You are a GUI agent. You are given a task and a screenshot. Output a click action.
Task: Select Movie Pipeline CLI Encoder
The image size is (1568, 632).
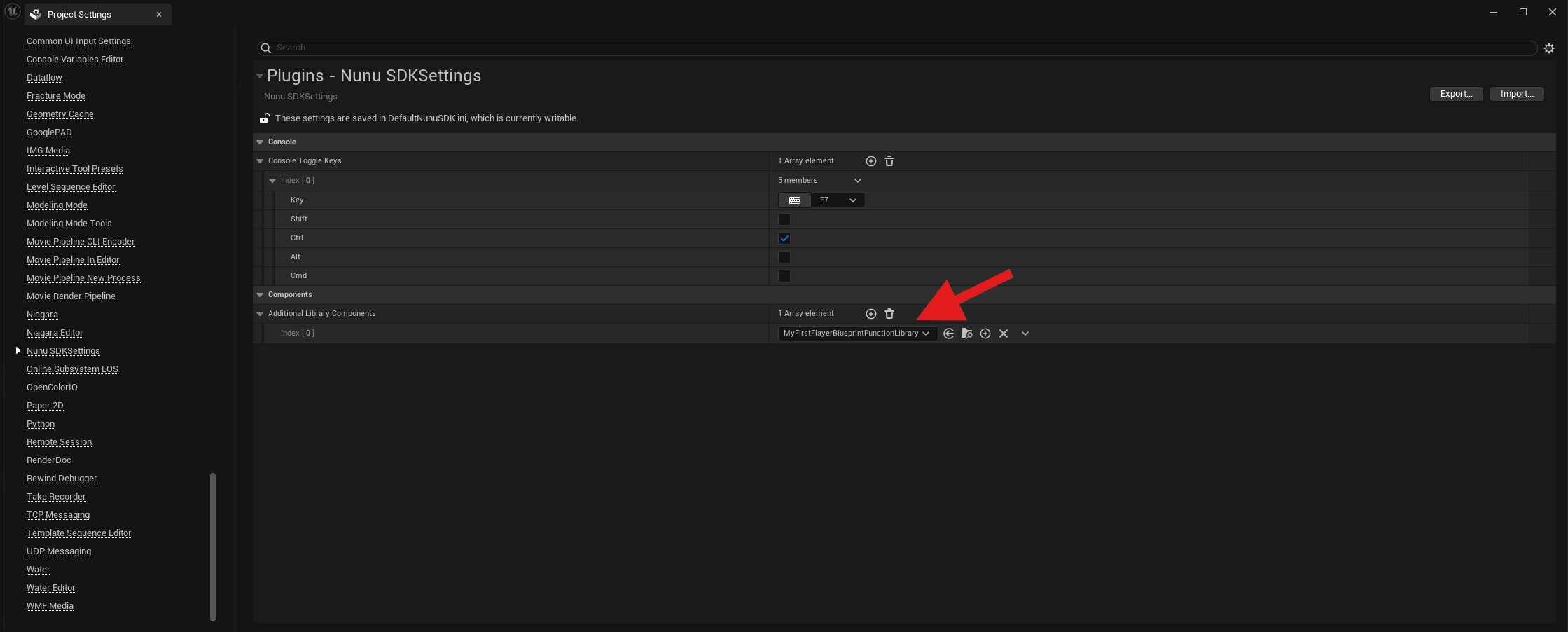pyautogui.click(x=81, y=242)
